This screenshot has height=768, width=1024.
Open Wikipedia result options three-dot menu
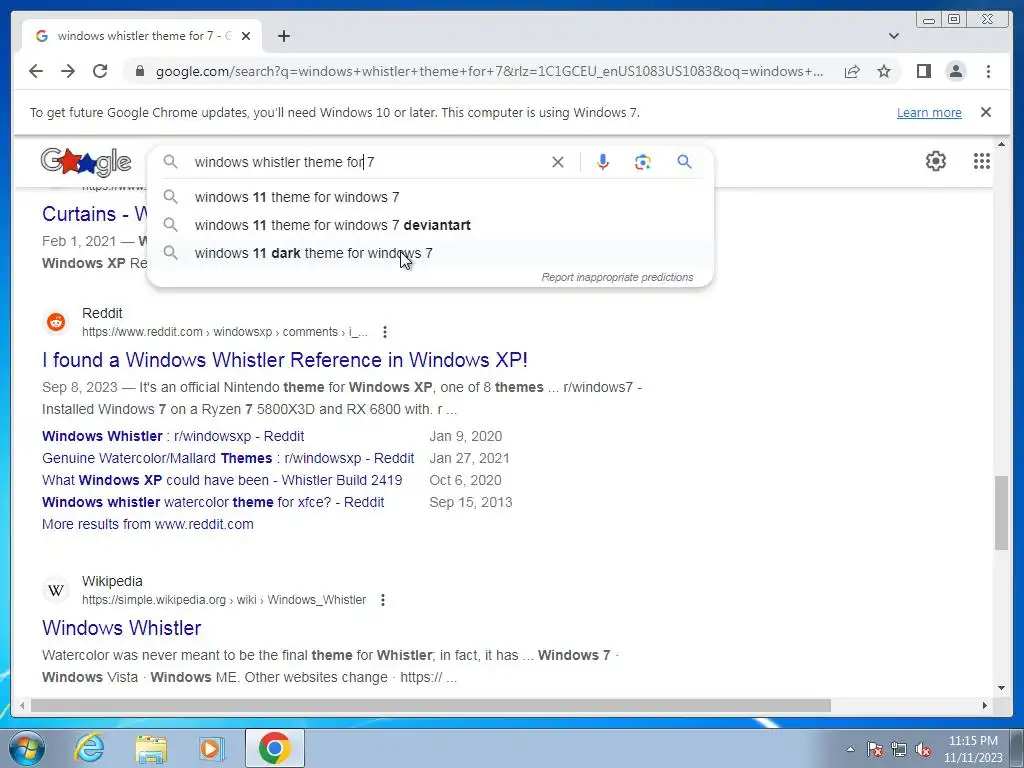(x=383, y=600)
